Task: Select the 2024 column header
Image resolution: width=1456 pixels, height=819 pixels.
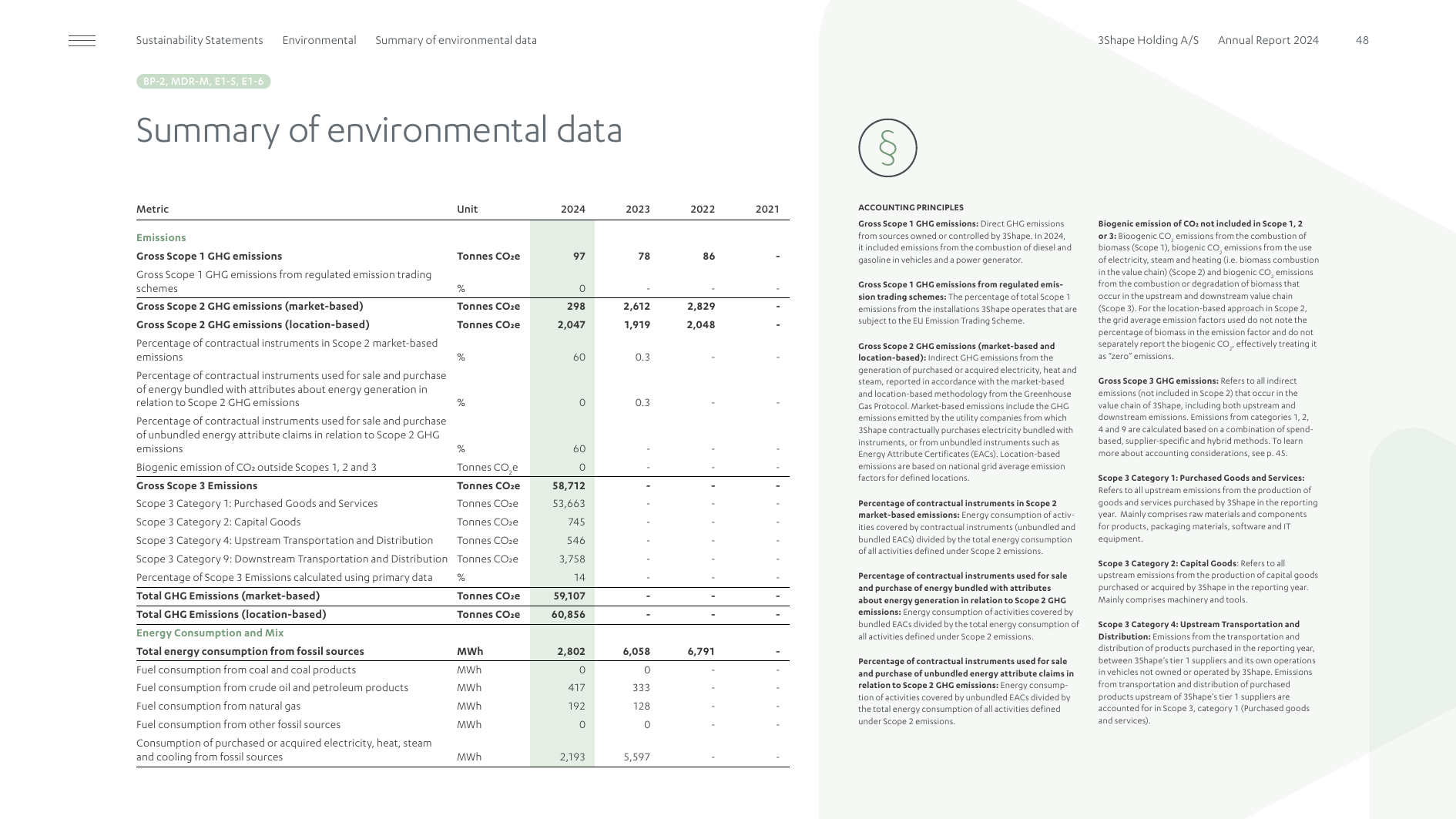Action: (572, 209)
